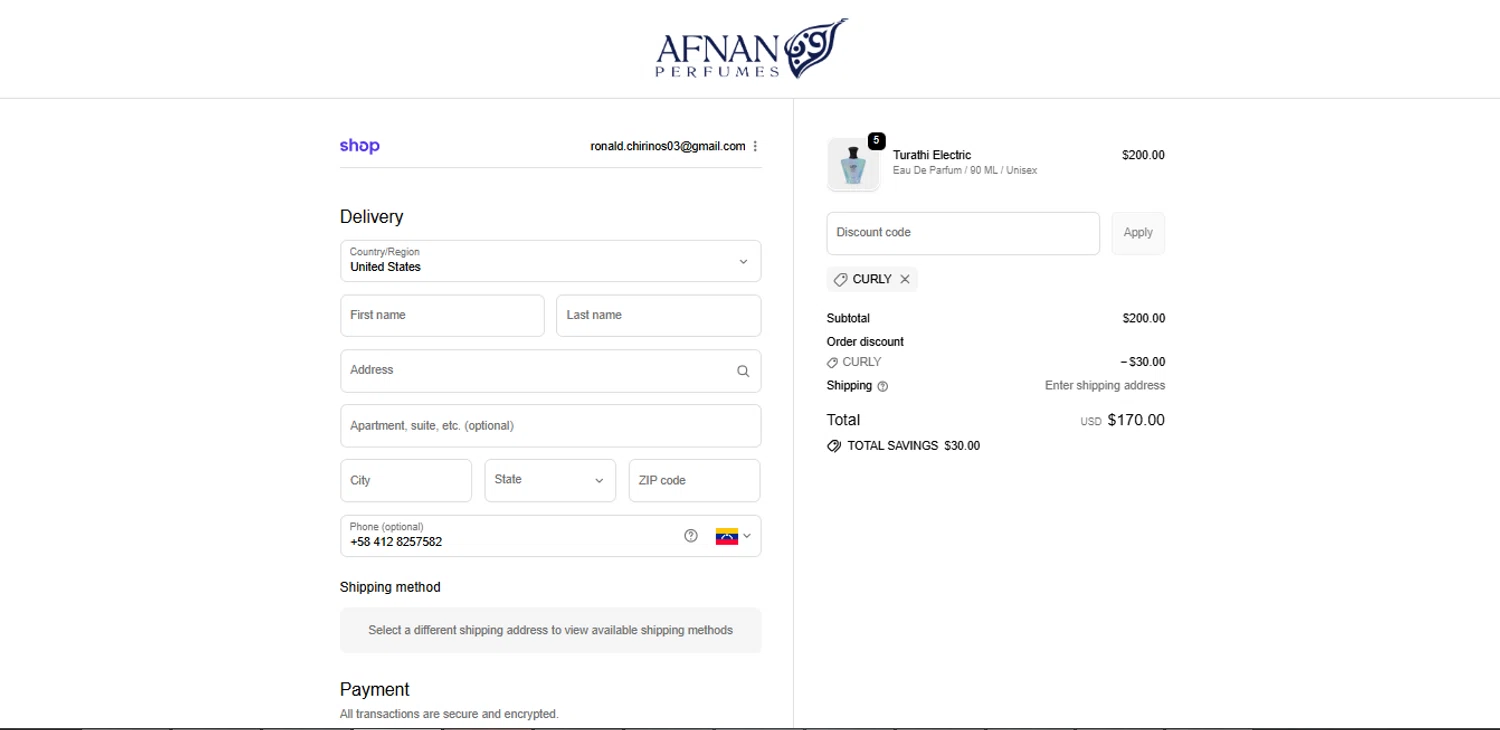Viewport: 1500px width, 730px height.
Task: Focus the City field
Action: coord(406,480)
